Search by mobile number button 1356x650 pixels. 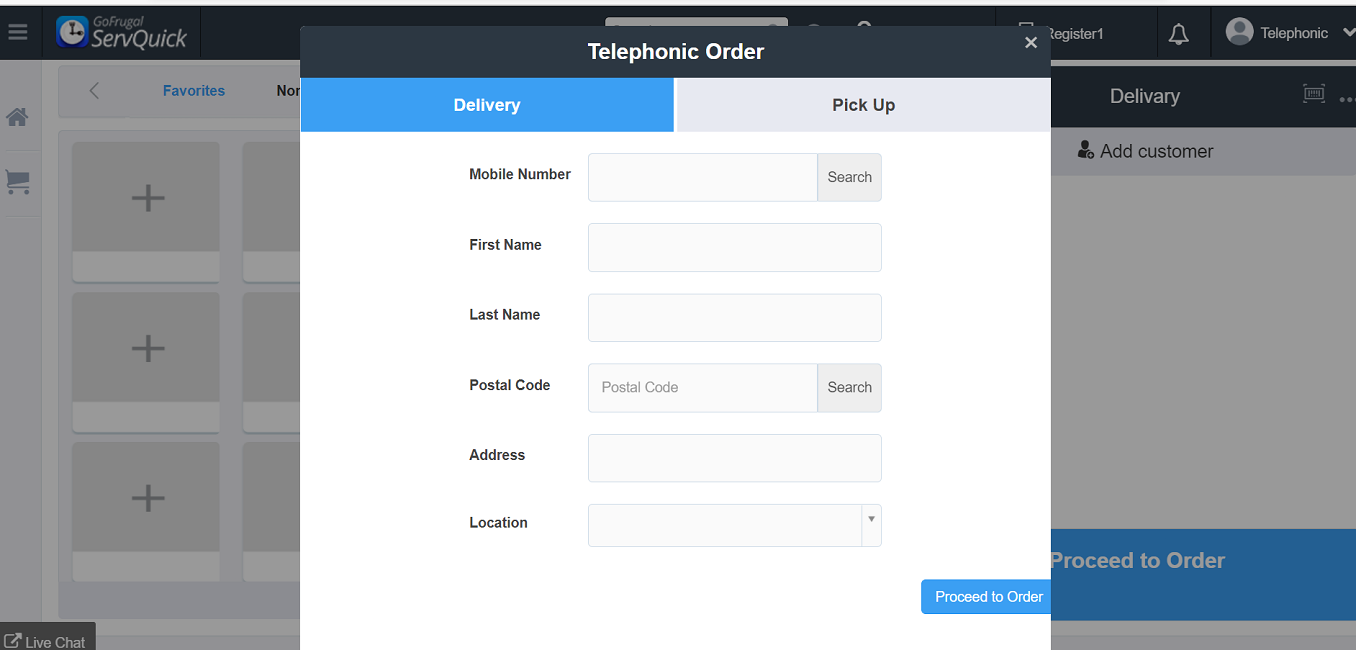(849, 177)
